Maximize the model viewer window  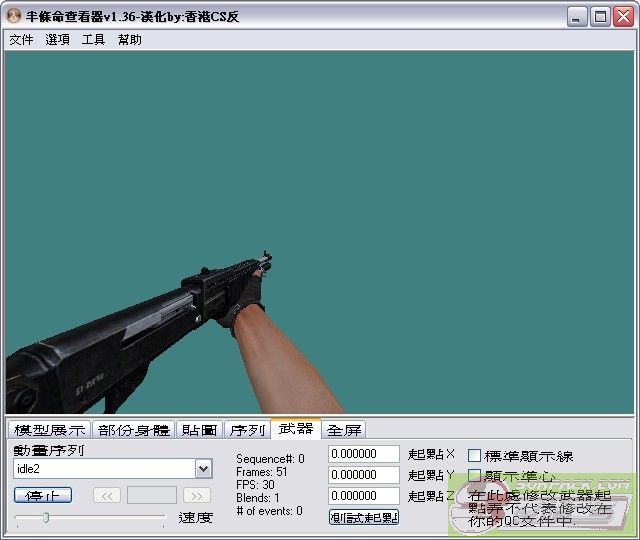click(x=600, y=16)
